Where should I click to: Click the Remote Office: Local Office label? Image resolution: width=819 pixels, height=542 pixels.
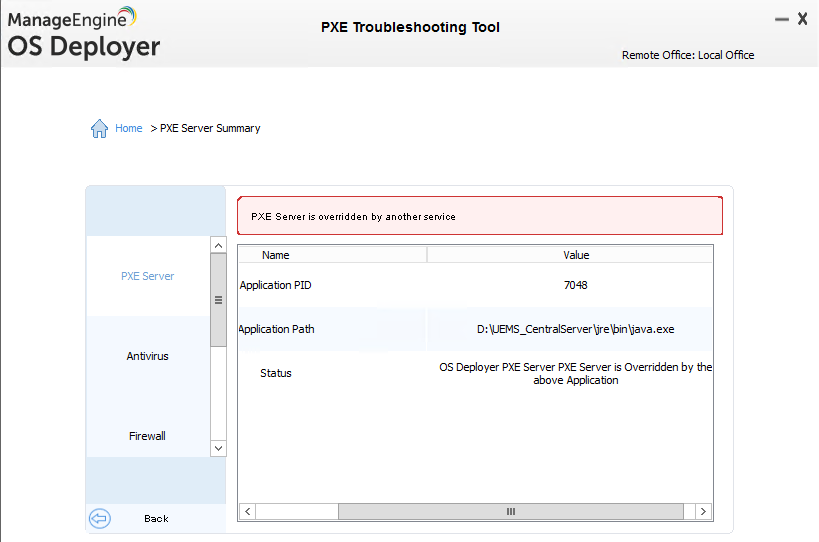(688, 55)
